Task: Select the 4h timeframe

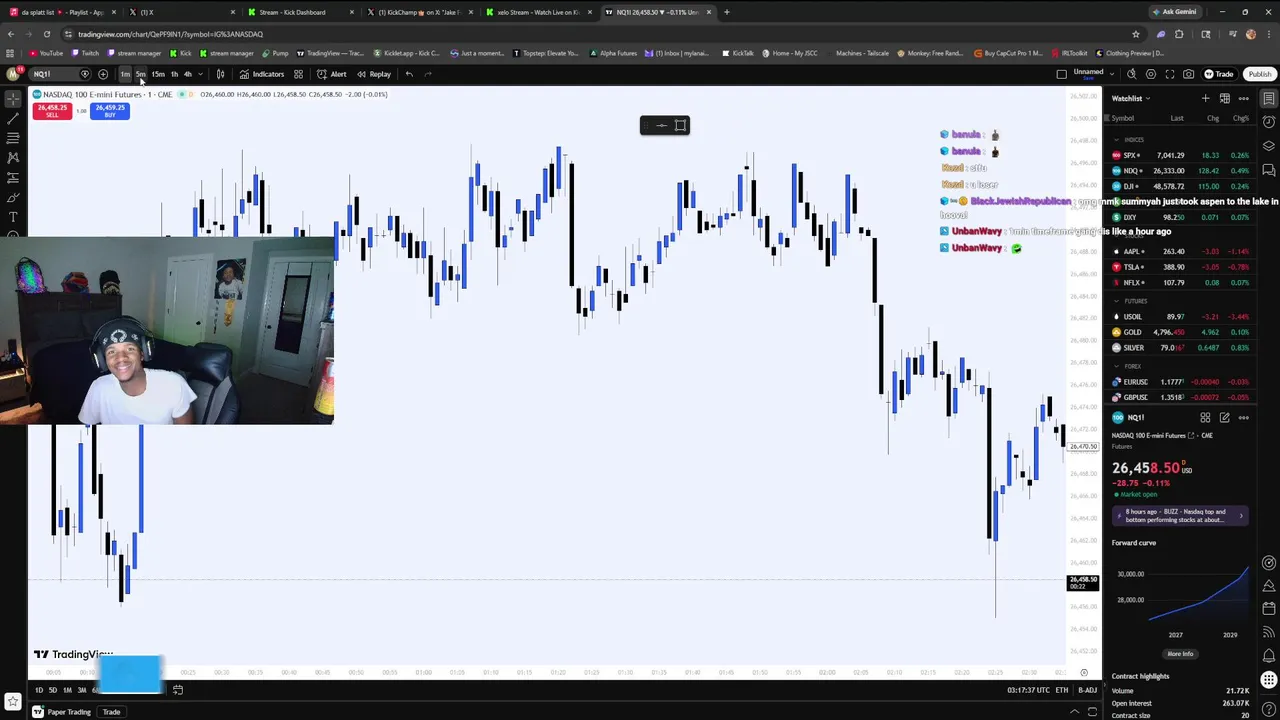Action: (187, 74)
